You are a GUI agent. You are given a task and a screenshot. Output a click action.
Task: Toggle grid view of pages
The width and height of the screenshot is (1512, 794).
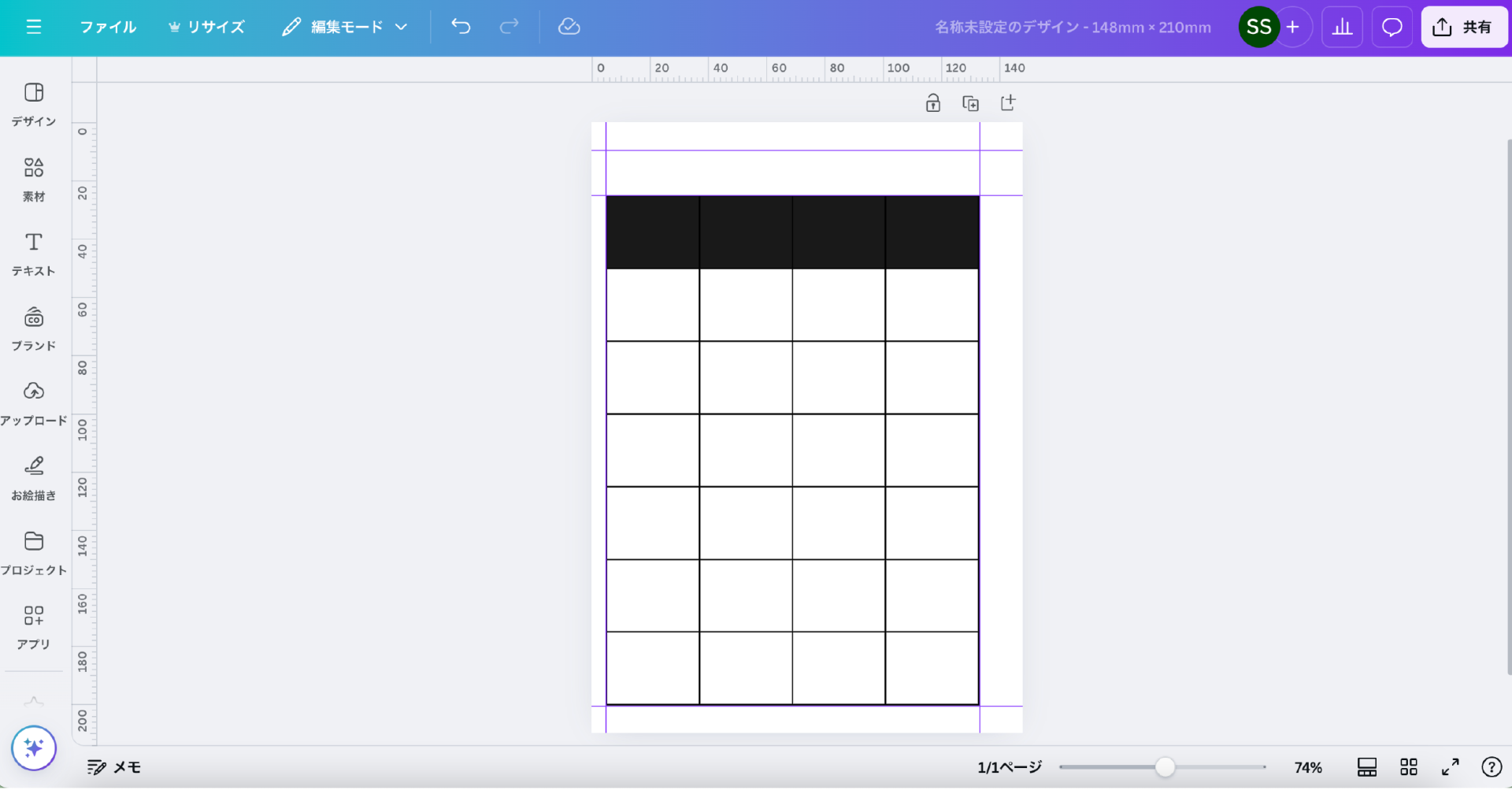1408,767
